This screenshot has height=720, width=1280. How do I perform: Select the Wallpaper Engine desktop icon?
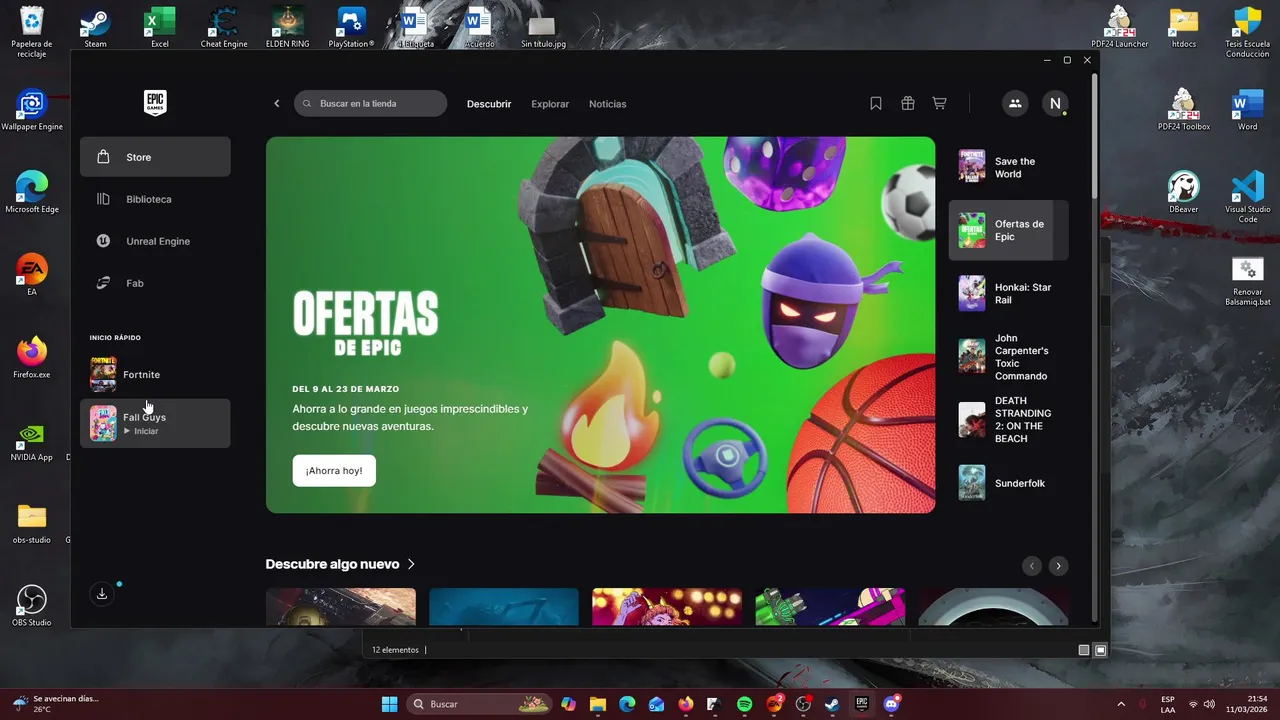pos(32,110)
